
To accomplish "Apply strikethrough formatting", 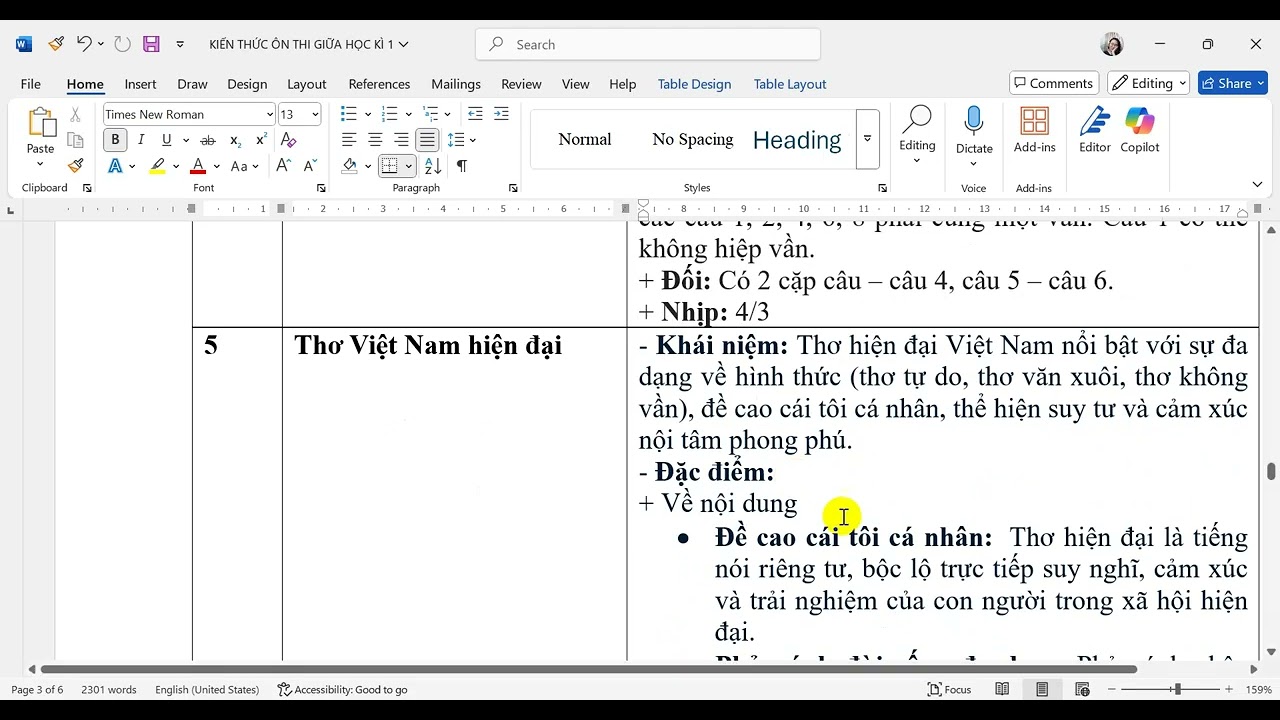I will pos(208,140).
